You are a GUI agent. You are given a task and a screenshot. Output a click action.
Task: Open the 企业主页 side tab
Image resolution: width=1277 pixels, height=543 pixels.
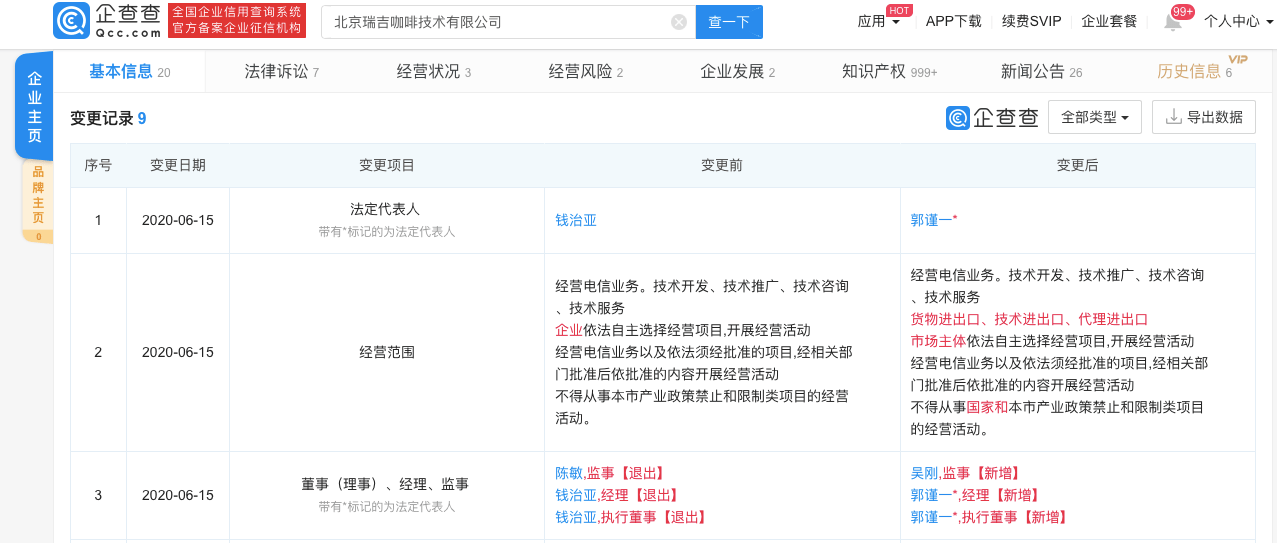click(x=34, y=107)
